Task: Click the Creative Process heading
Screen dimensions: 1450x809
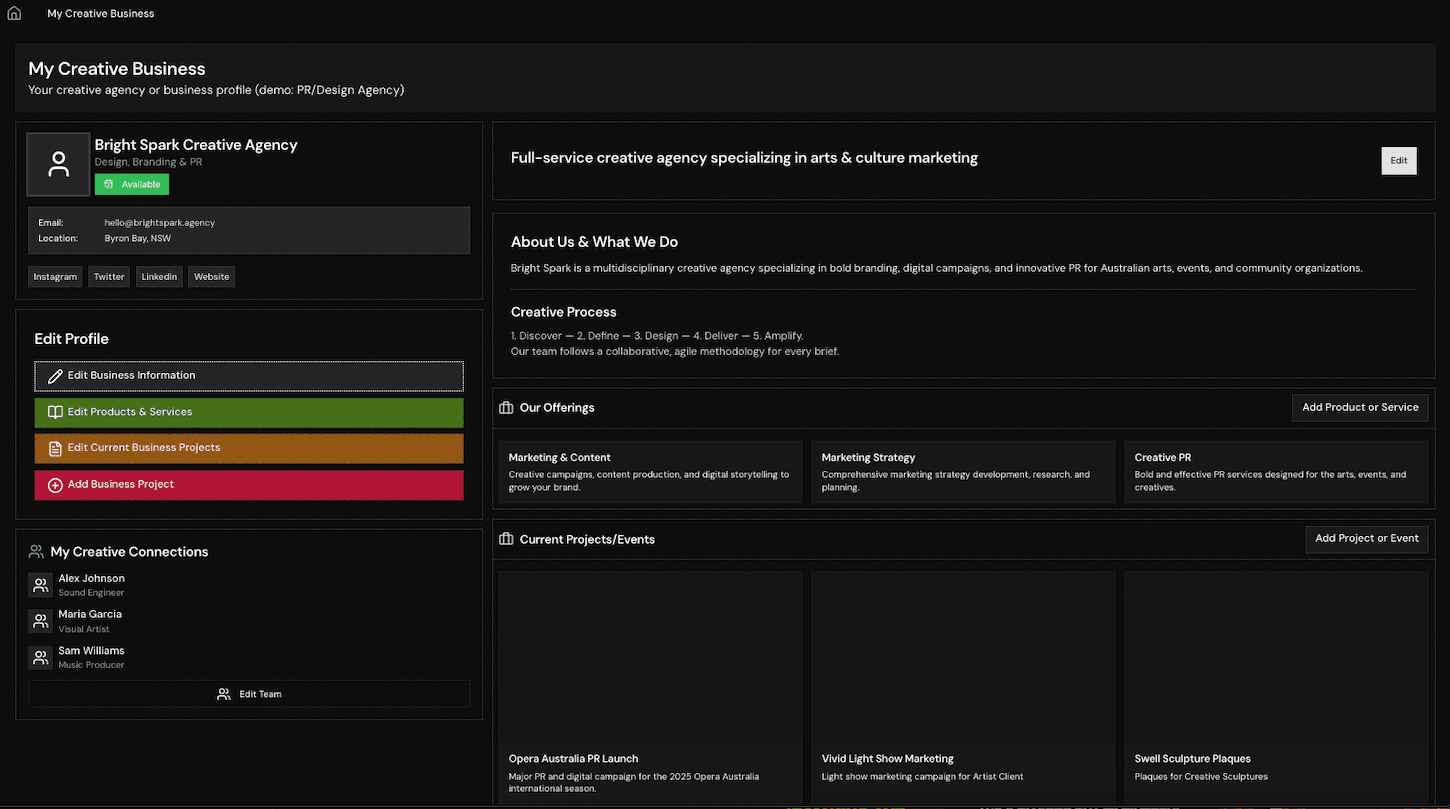Action: tap(564, 312)
